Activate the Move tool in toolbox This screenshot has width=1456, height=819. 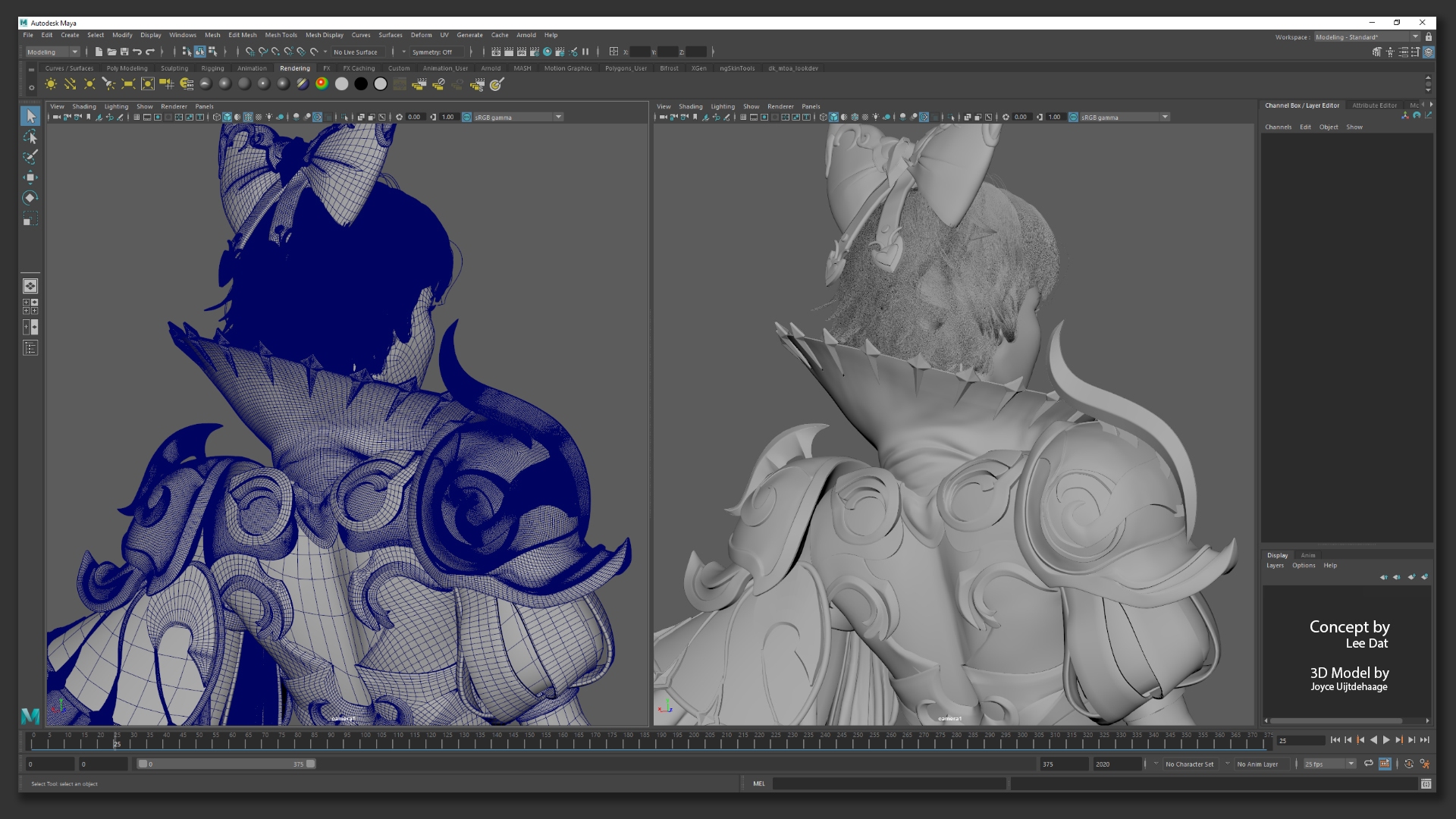pos(30,177)
